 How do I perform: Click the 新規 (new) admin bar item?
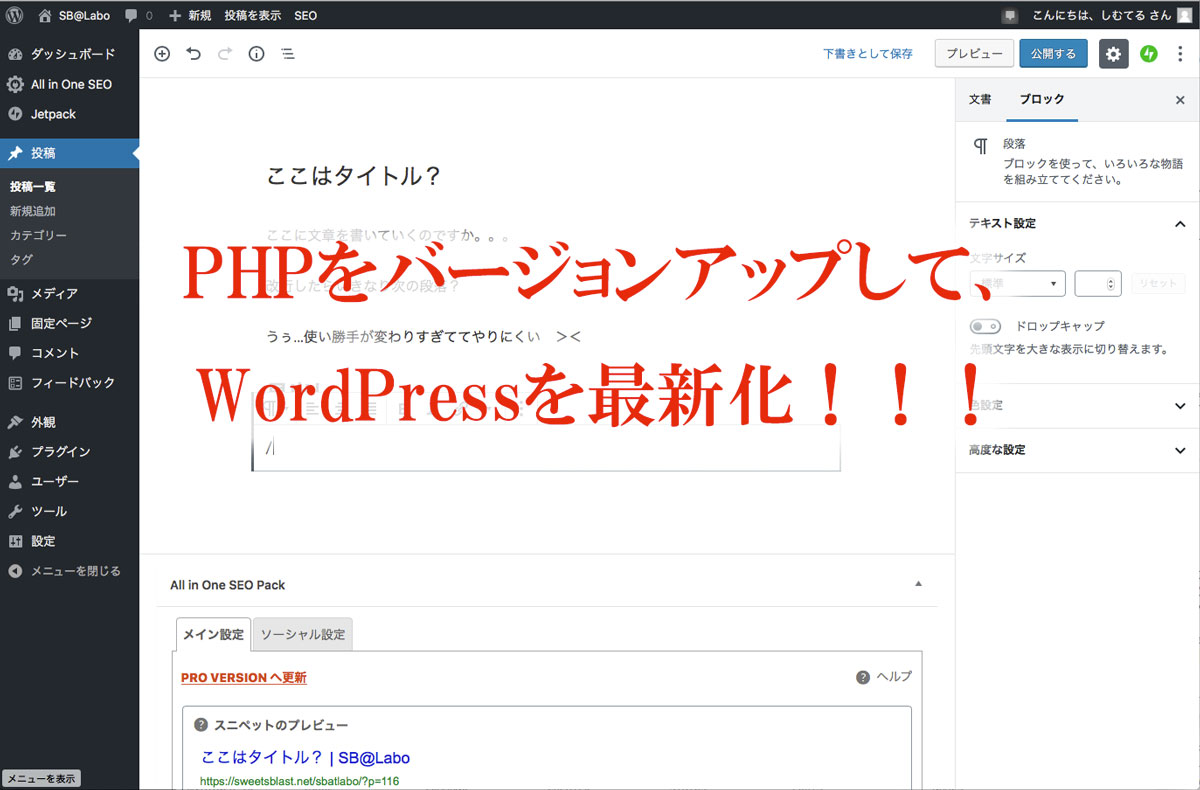pos(190,15)
